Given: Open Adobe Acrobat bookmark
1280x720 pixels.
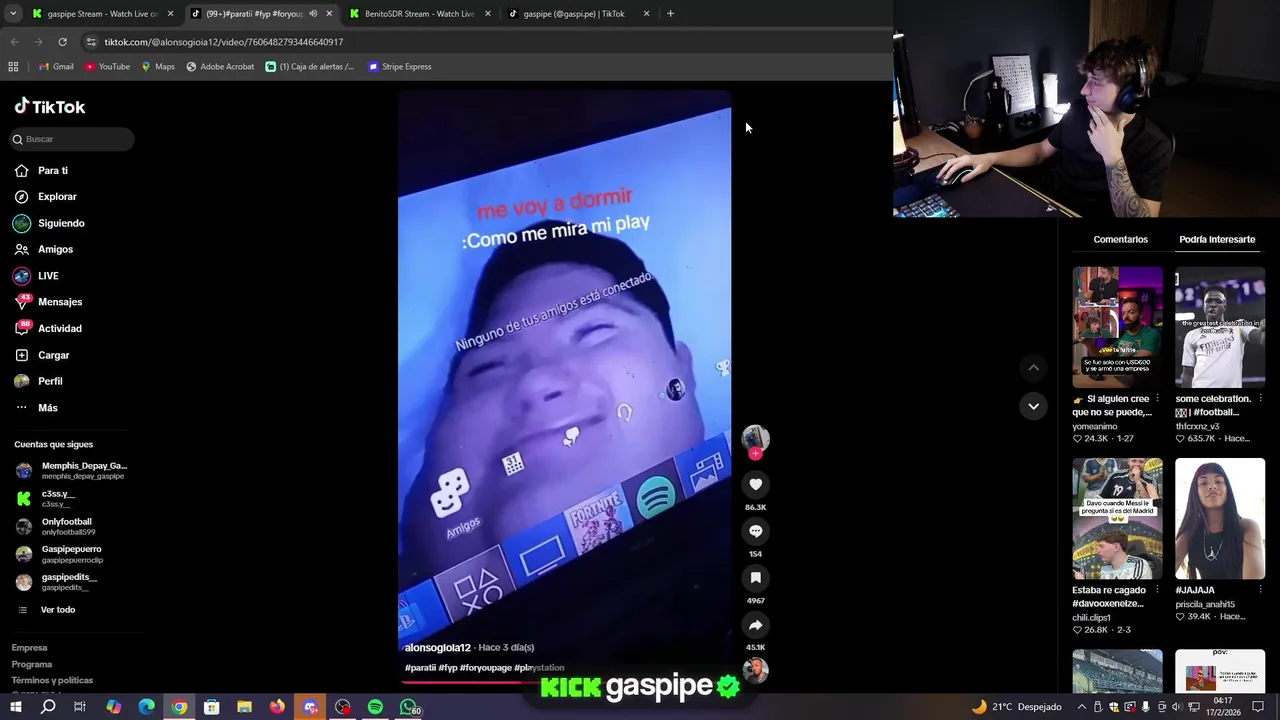Looking at the screenshot, I should (x=220, y=67).
